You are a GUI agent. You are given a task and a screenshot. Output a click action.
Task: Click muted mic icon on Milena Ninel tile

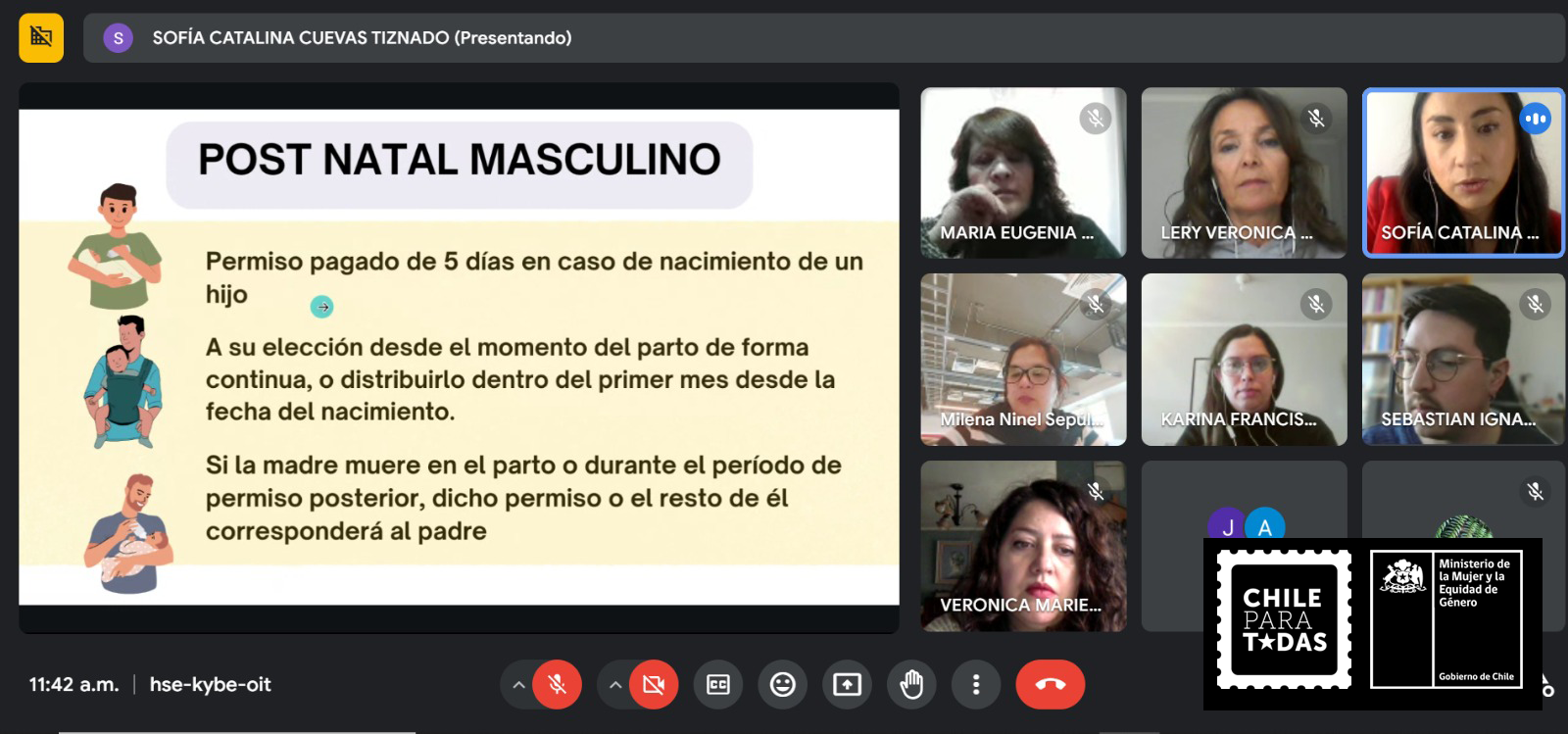click(1096, 305)
